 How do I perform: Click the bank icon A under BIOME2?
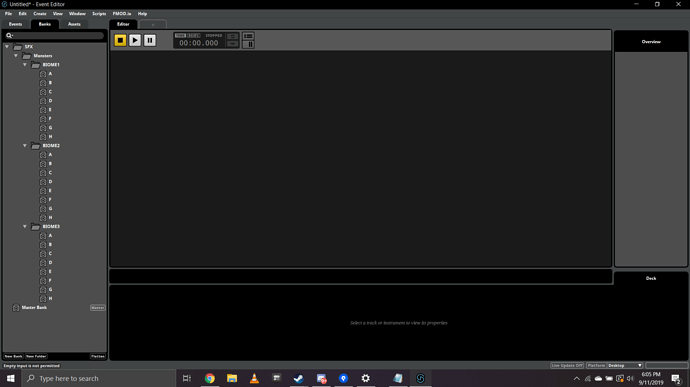click(43, 155)
